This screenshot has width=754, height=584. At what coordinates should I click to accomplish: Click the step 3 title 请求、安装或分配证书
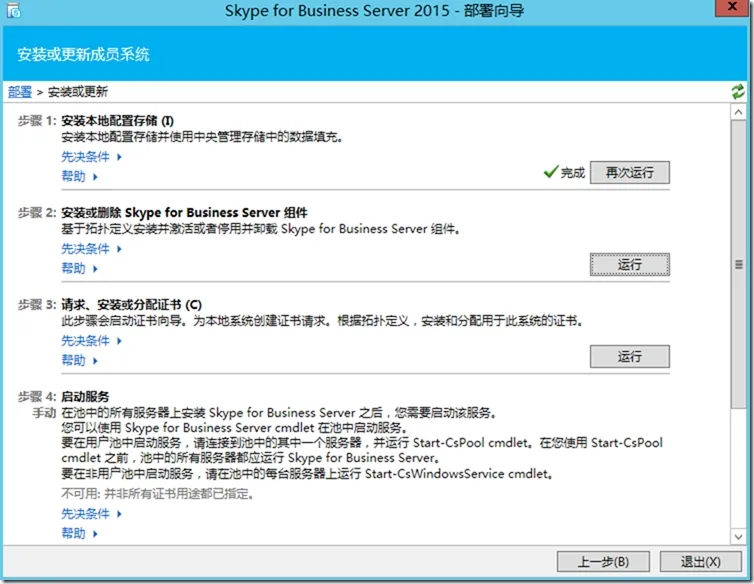pyautogui.click(x=131, y=305)
